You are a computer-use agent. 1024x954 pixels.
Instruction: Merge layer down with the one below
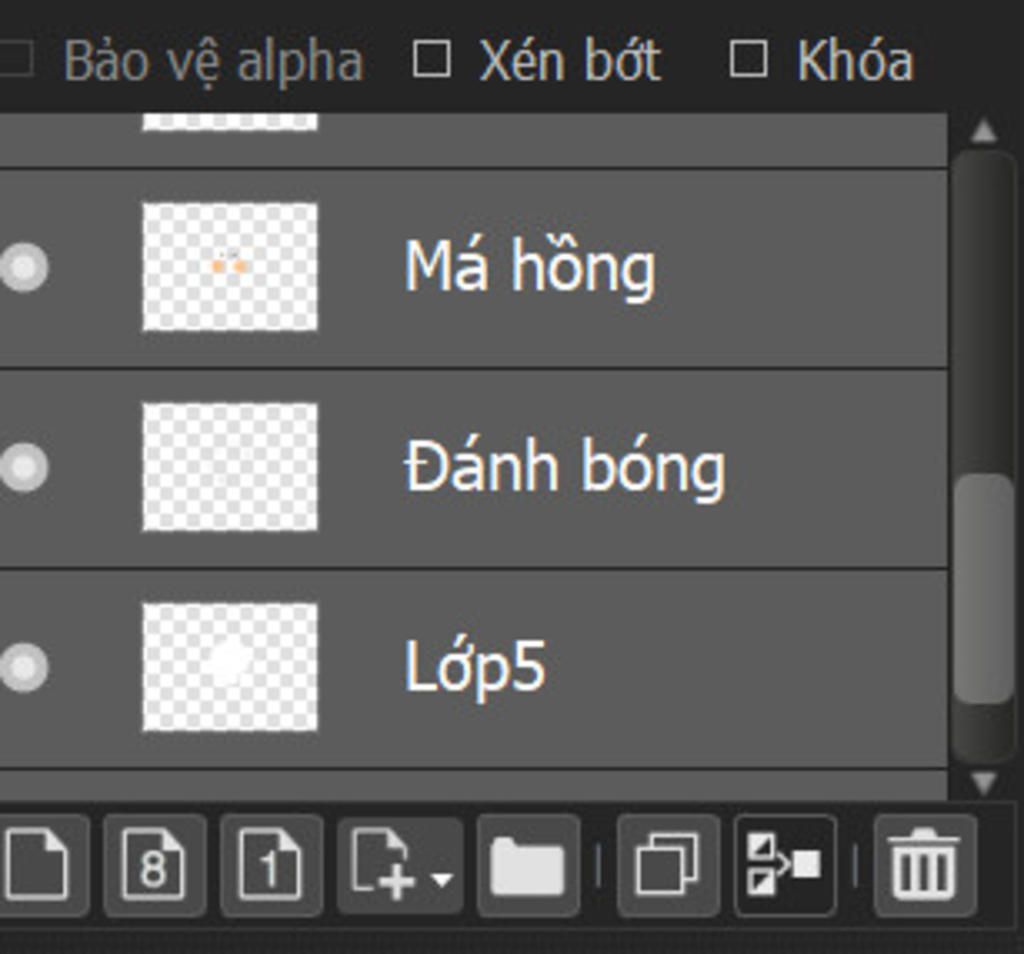(x=784, y=865)
